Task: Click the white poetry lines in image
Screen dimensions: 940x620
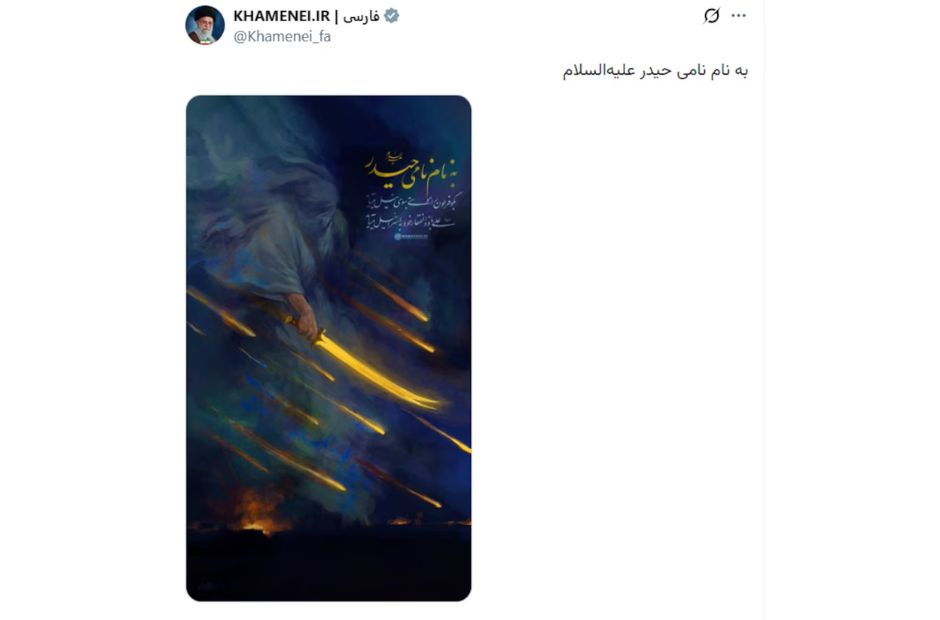Action: pos(411,212)
